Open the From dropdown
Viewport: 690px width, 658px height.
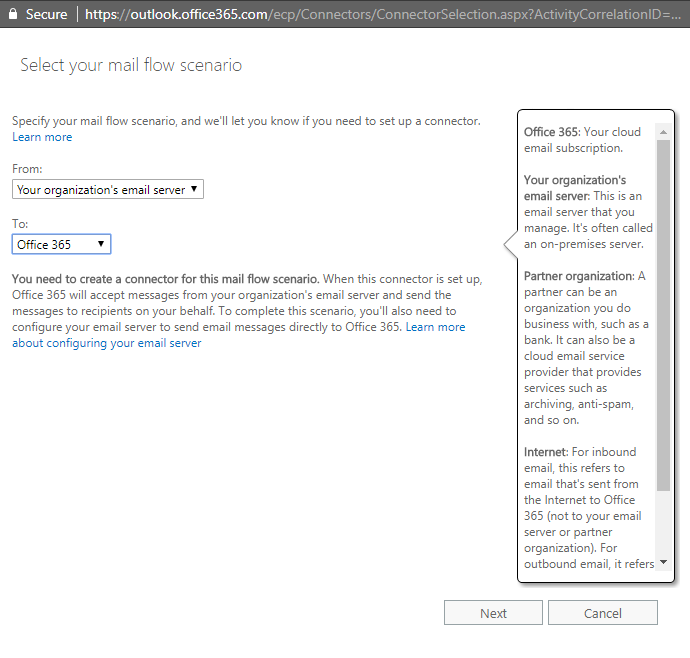[x=108, y=189]
